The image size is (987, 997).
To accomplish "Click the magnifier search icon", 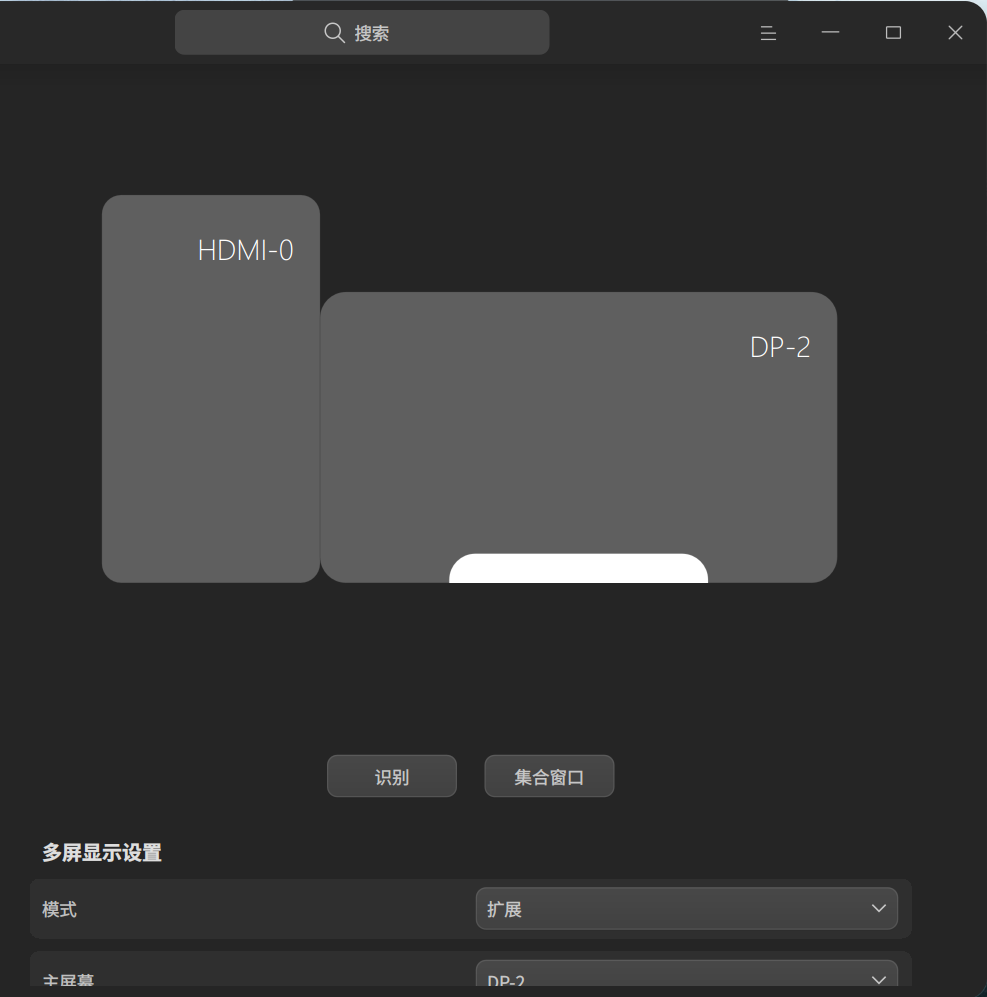I will (334, 32).
